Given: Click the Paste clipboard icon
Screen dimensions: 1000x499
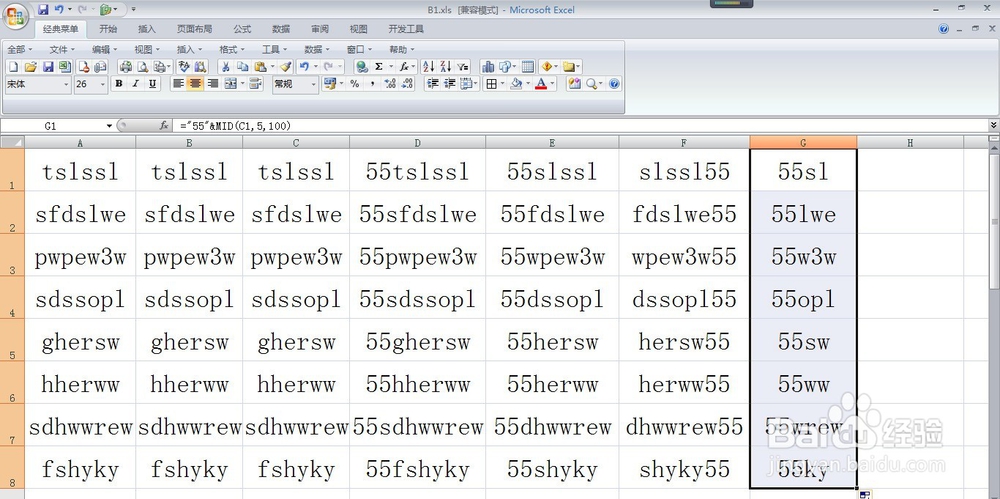Looking at the screenshot, I should (260, 67).
